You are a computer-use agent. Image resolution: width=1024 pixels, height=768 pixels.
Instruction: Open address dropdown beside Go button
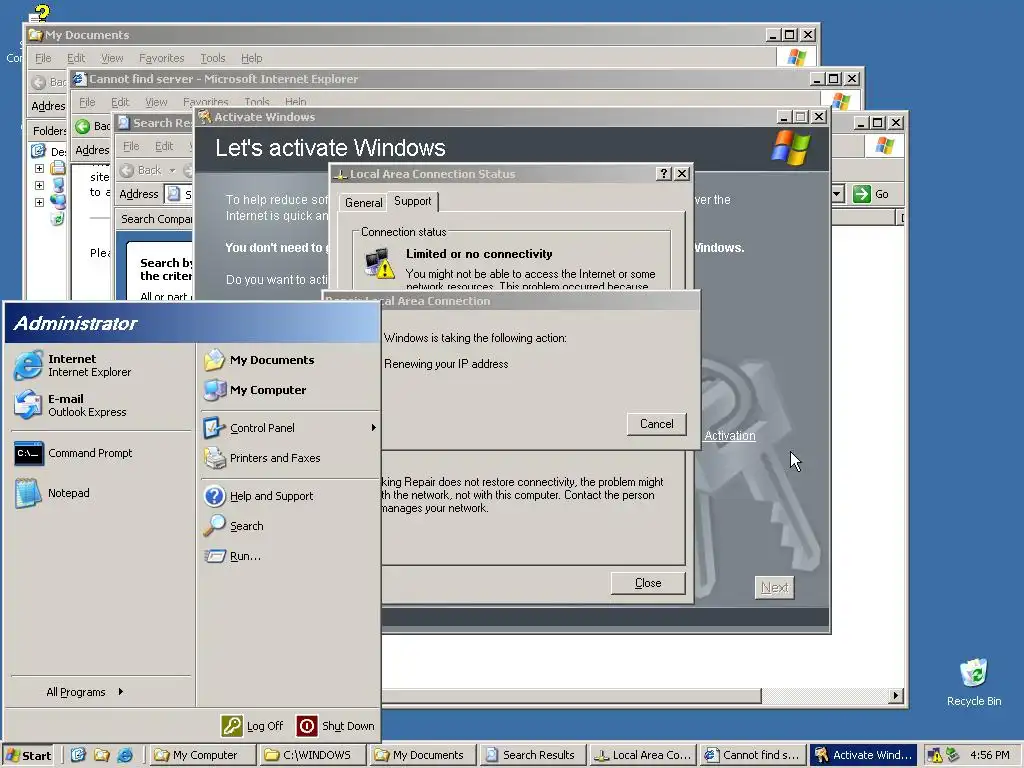click(838, 194)
